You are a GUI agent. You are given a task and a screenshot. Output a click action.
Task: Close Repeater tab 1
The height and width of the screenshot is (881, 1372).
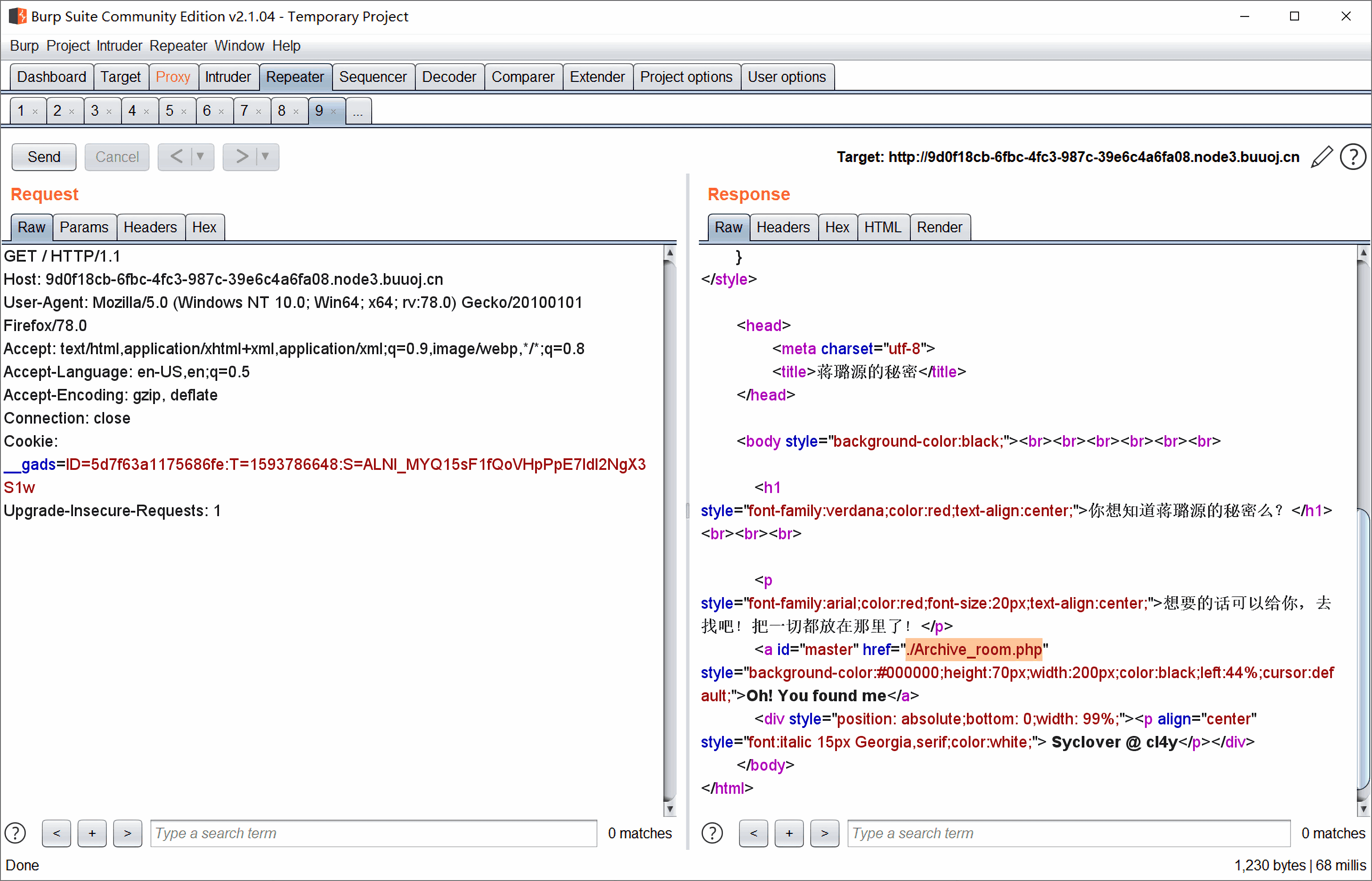tap(36, 112)
